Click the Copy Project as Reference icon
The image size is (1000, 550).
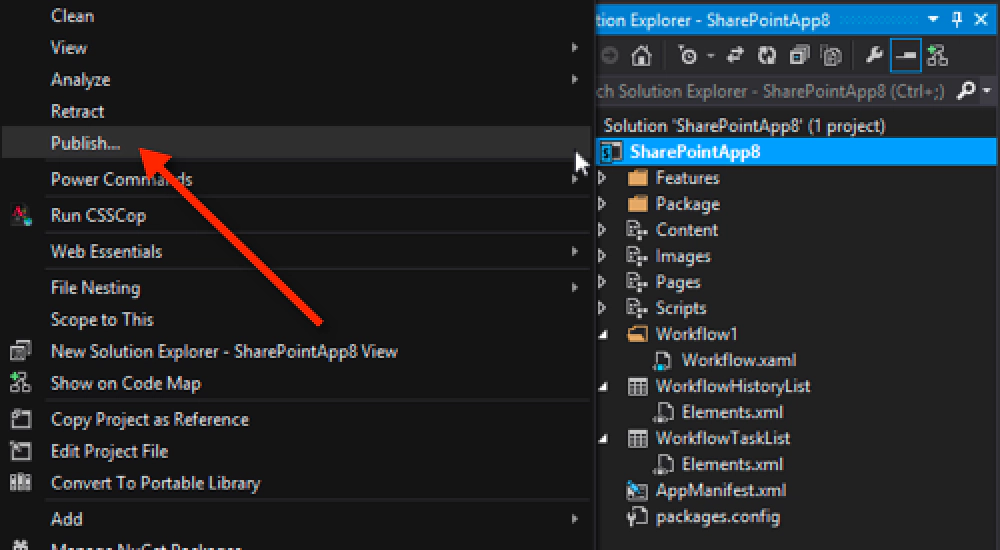pyautogui.click(x=20, y=419)
